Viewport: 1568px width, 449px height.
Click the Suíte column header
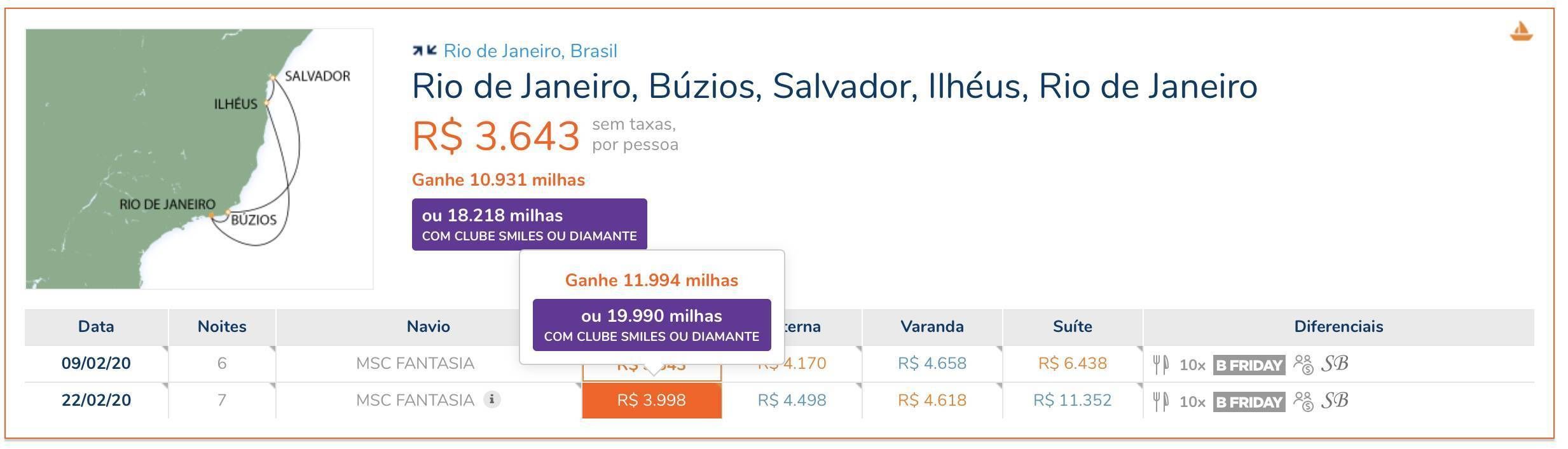pos(1073,326)
